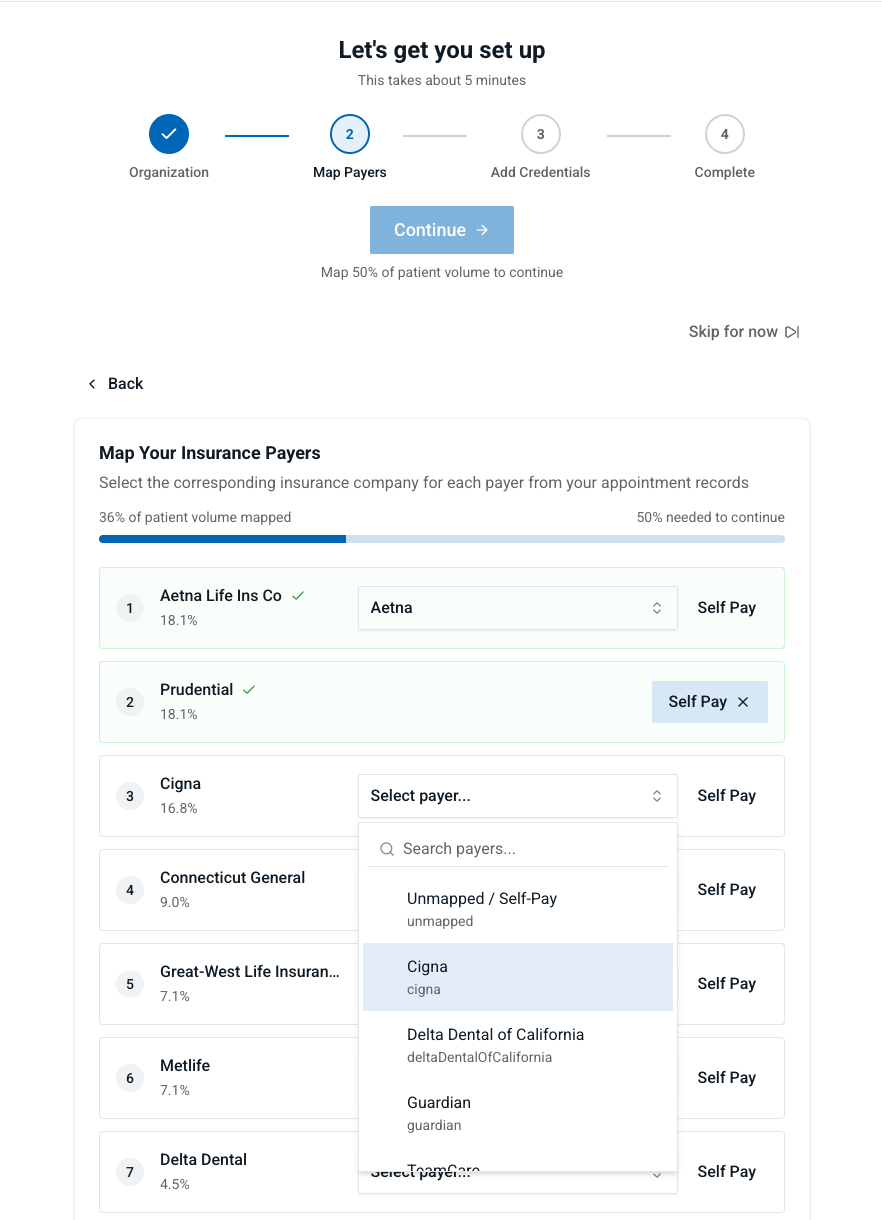Viewport: 882px width, 1220px height.
Task: Click the patient volume mapped progress bar
Action: coord(441,539)
